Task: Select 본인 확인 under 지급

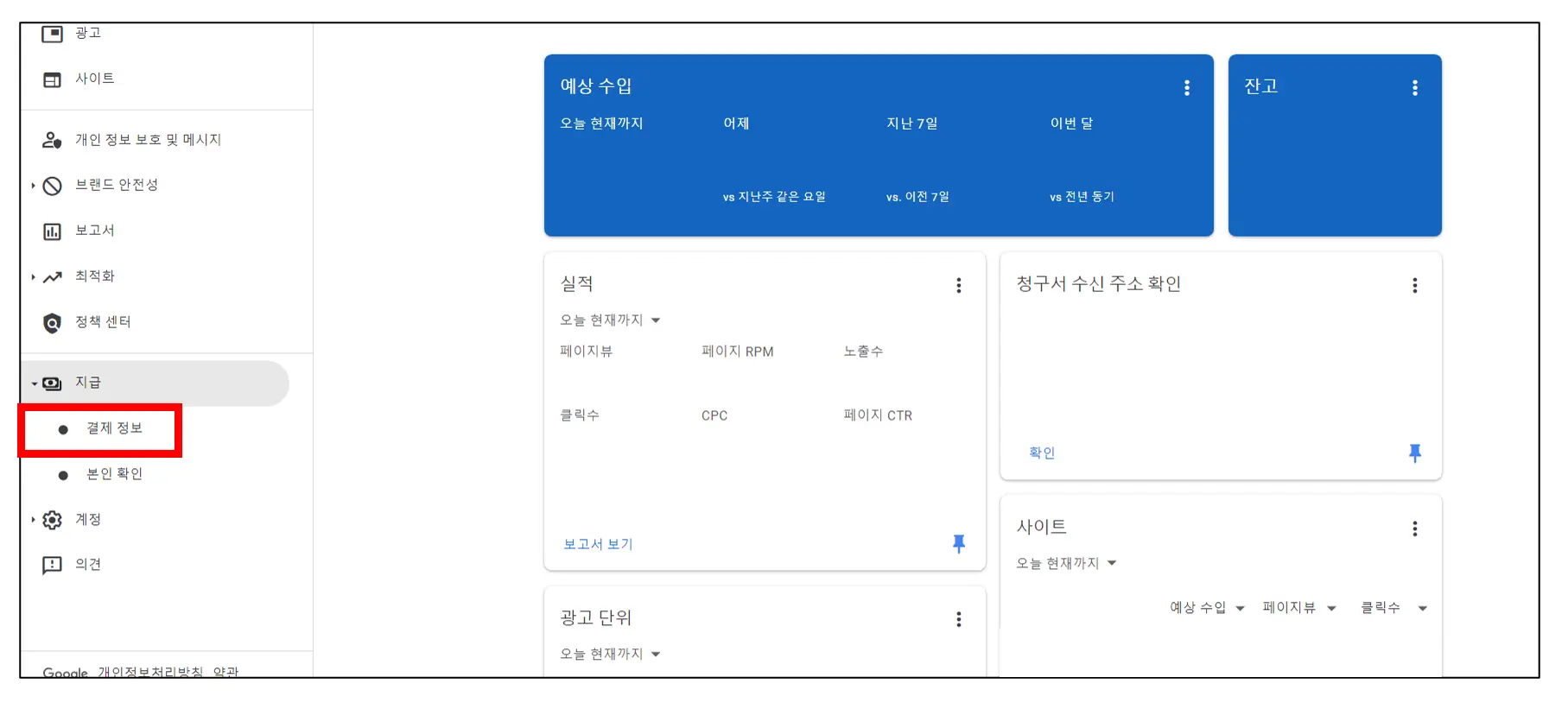Action: 114,474
